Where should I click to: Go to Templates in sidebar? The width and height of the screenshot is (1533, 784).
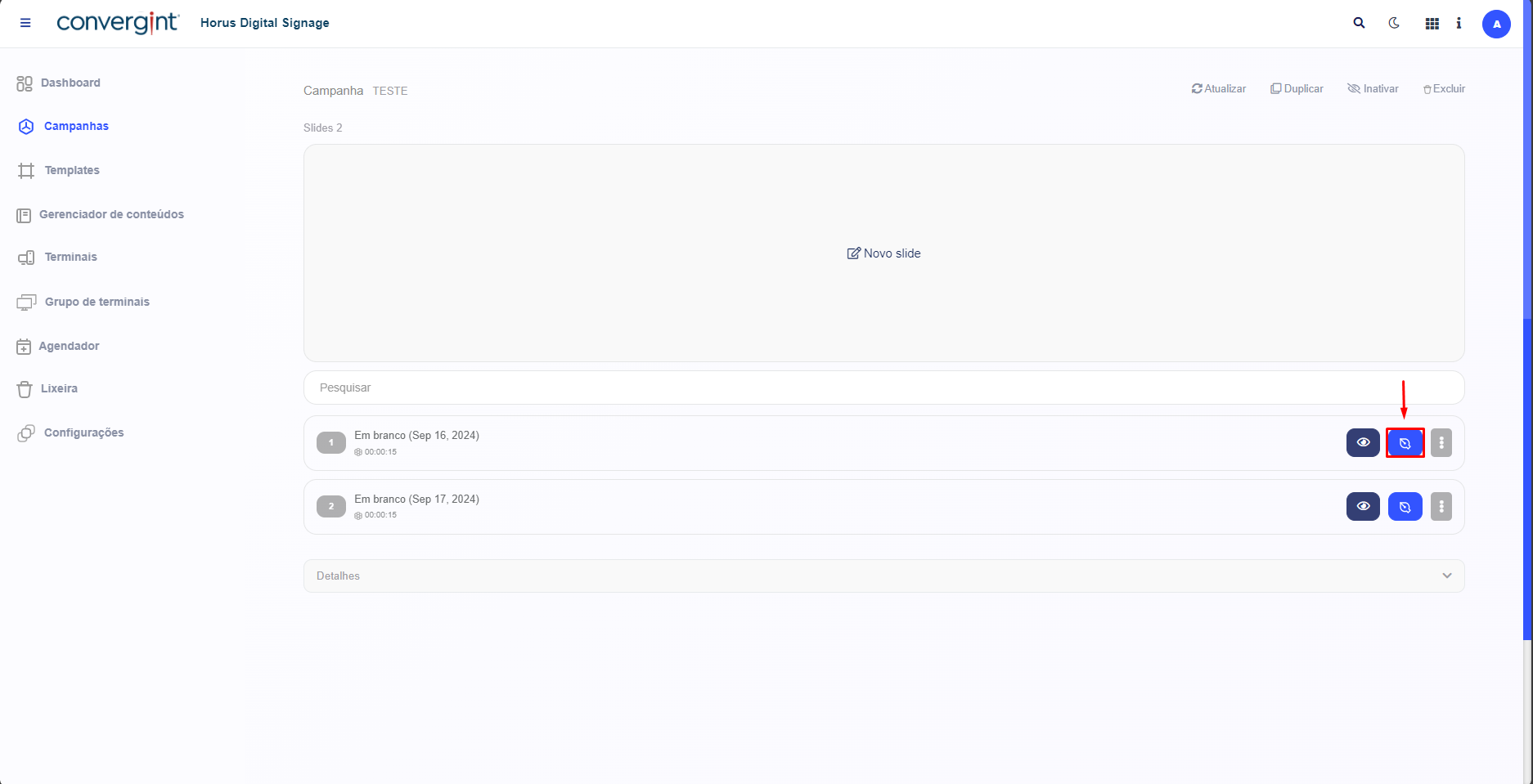[x=72, y=170]
